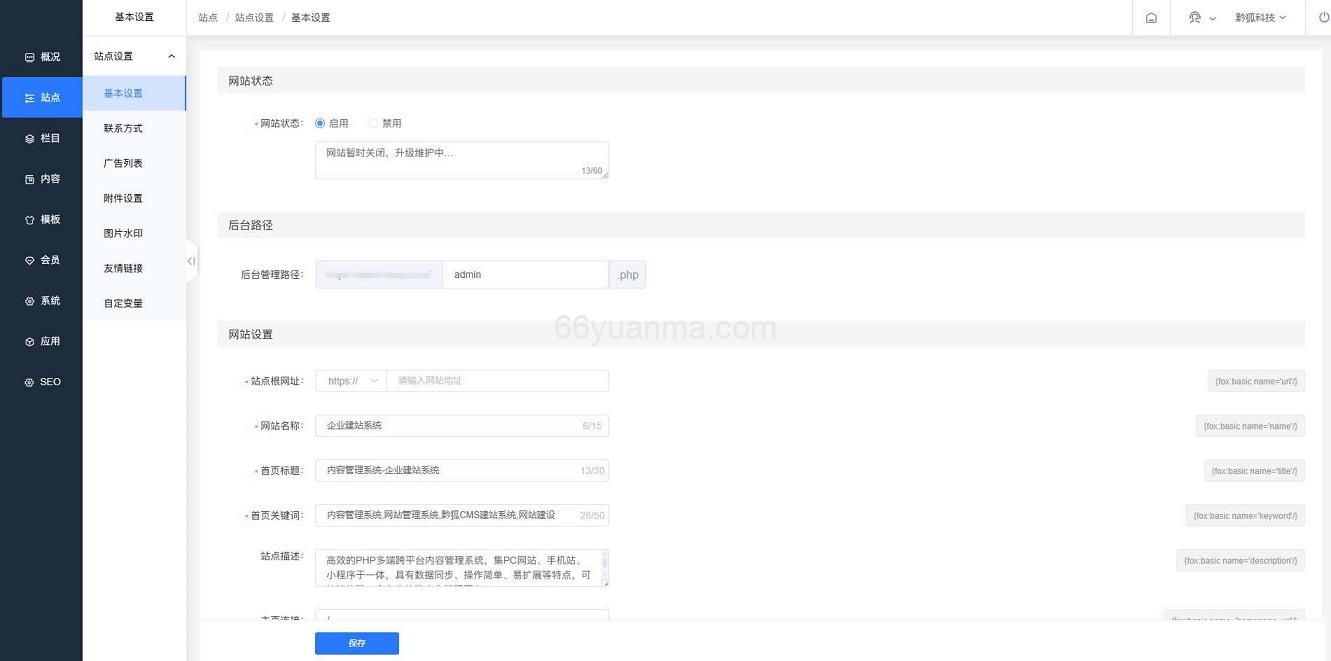Open the 会员 member section
The width and height of the screenshot is (1331, 661).
48,260
